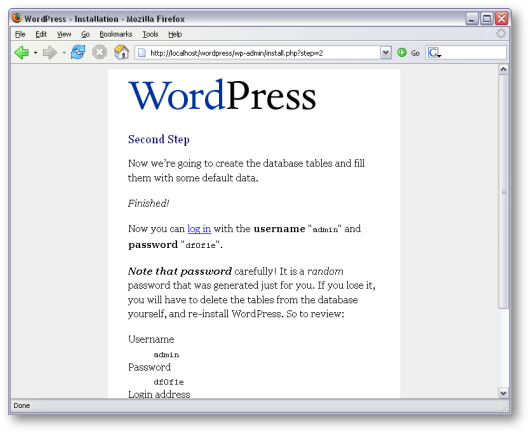Click the "Username" label in review list
This screenshot has width=530, height=433.
[x=151, y=339]
